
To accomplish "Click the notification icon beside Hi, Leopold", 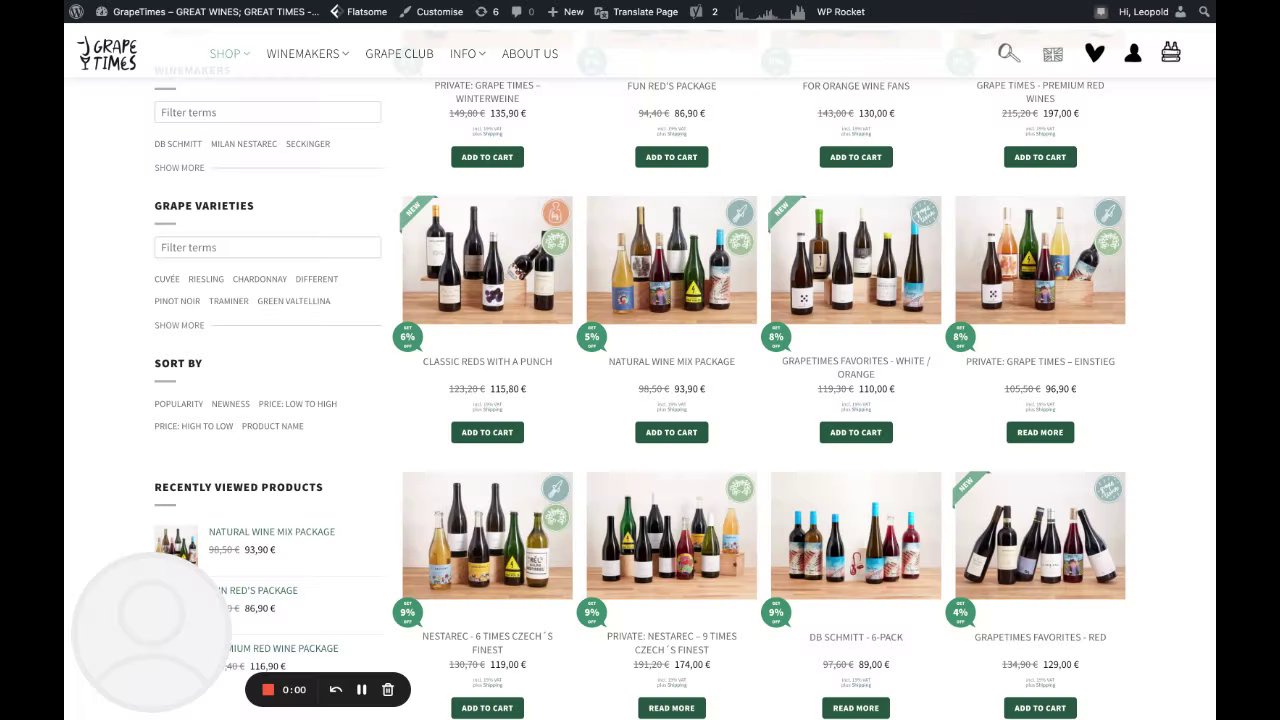I will coord(1101,12).
